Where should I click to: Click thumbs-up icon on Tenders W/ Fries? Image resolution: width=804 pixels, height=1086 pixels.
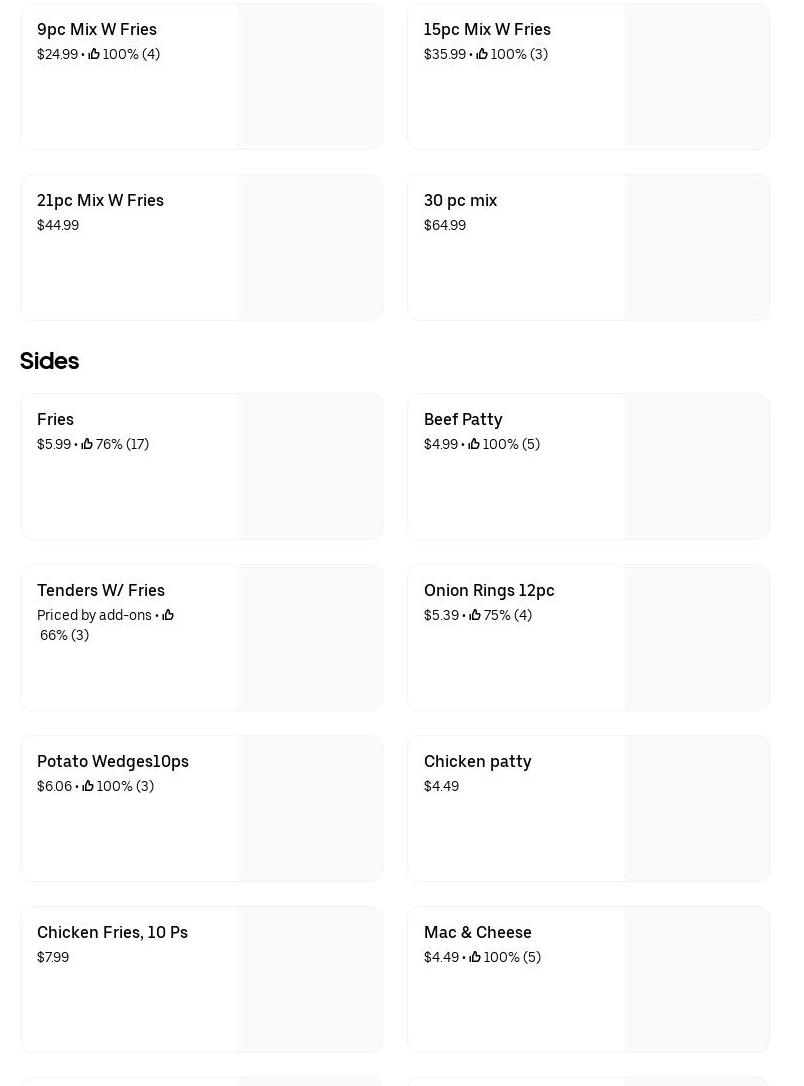(x=168, y=615)
